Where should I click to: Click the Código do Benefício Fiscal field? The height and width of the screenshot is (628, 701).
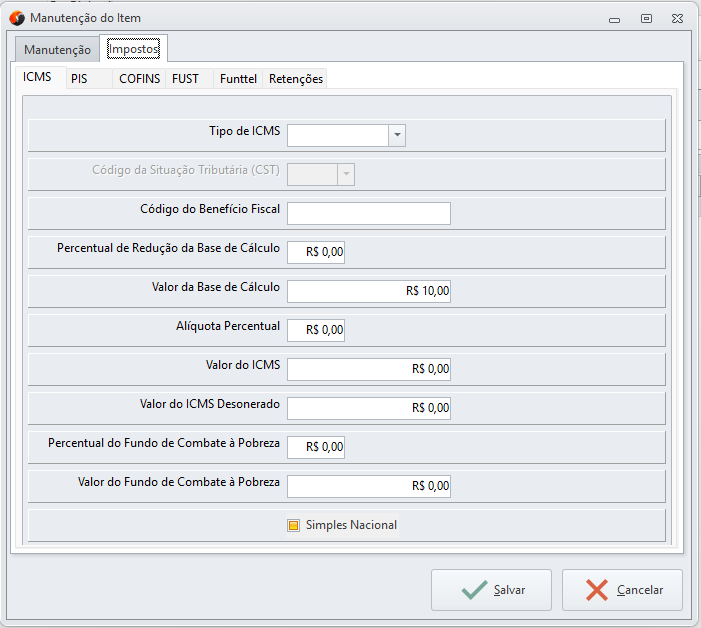[368, 213]
